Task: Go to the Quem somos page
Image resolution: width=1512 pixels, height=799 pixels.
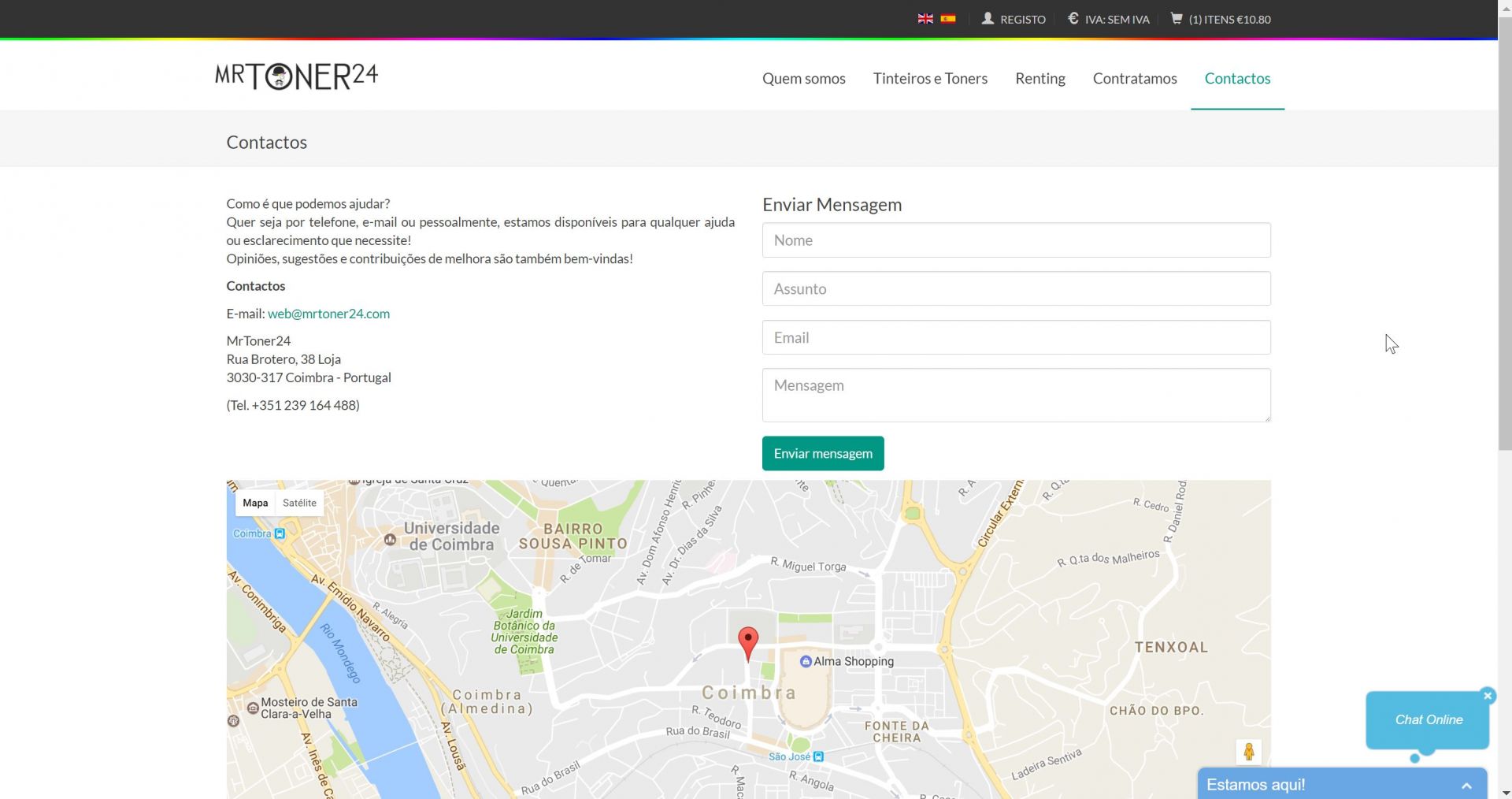Action: click(803, 78)
